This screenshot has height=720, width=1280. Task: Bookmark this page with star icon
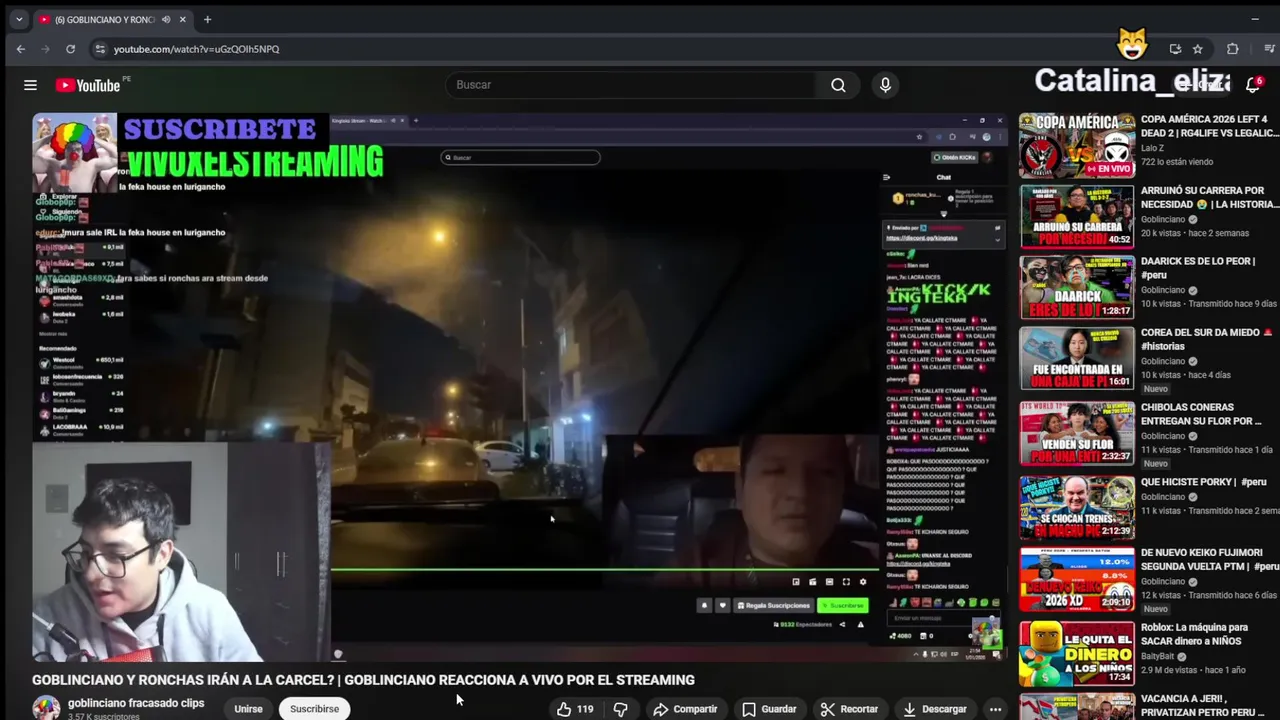(1197, 49)
